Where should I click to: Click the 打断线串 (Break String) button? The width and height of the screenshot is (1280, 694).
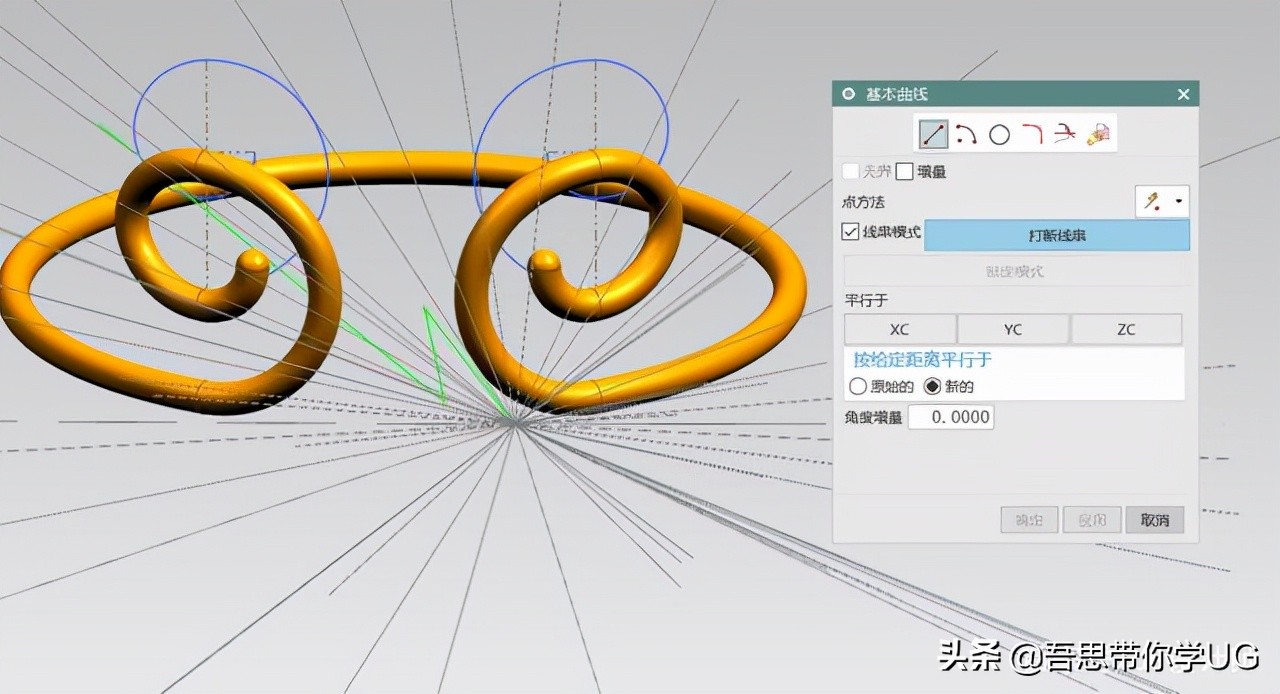(x=1057, y=236)
